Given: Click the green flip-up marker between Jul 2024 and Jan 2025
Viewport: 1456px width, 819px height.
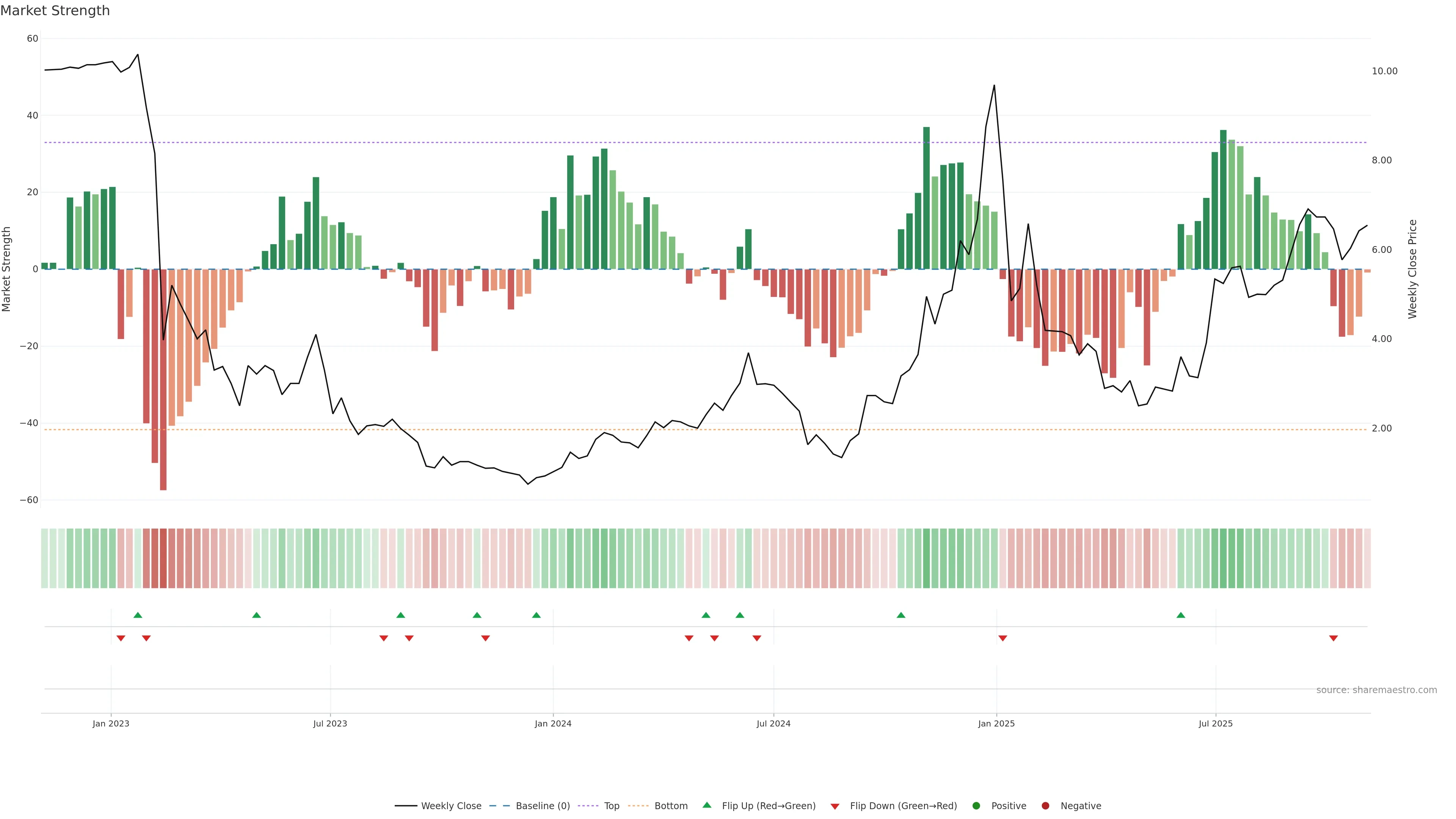Looking at the screenshot, I should pyautogui.click(x=901, y=615).
